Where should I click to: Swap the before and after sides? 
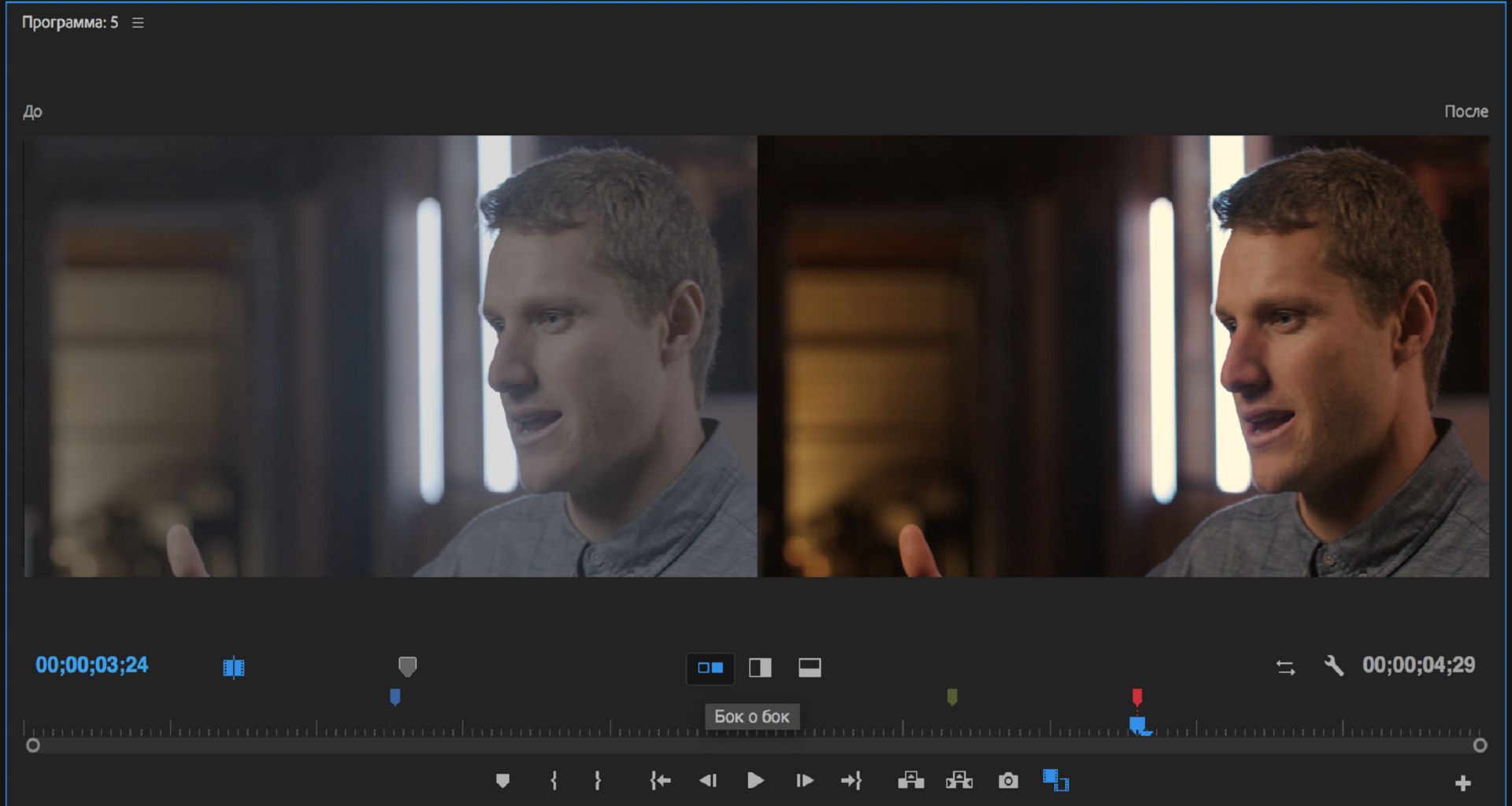click(1285, 667)
